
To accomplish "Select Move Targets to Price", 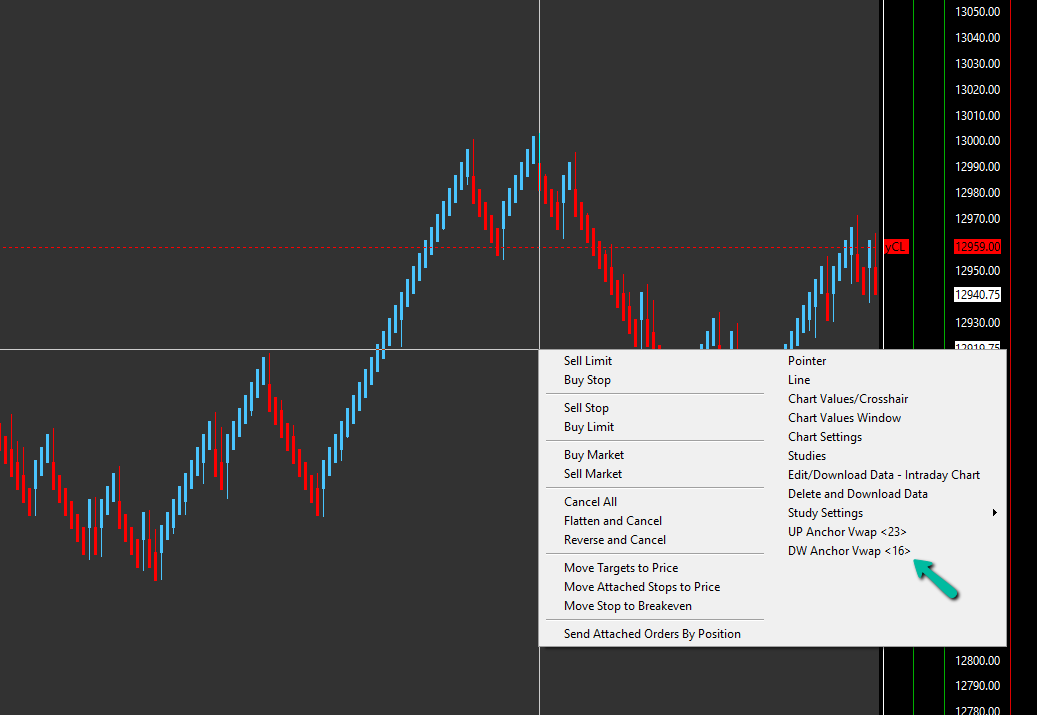I will [x=620, y=568].
